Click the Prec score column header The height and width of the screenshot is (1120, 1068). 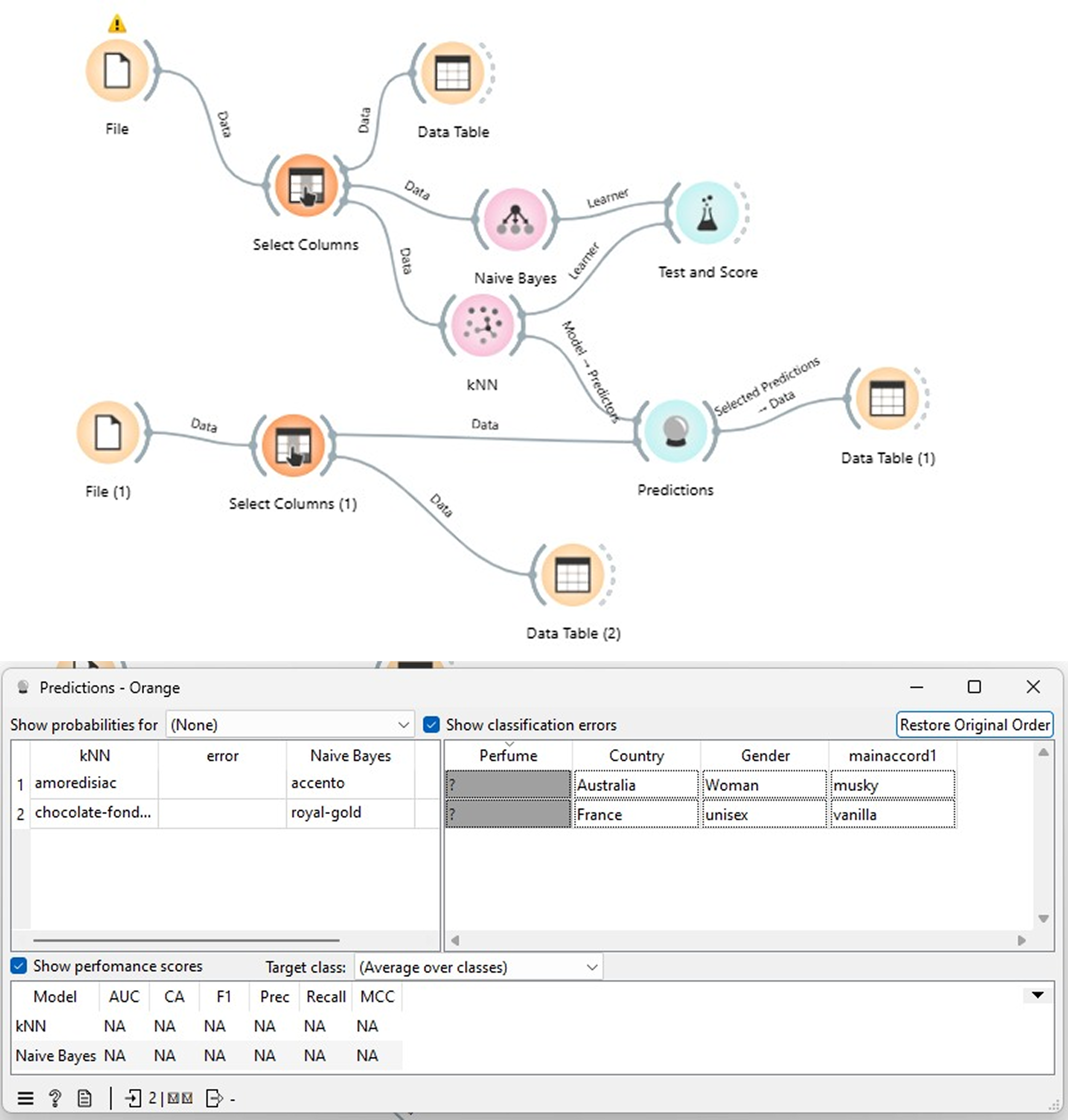pyautogui.click(x=274, y=997)
